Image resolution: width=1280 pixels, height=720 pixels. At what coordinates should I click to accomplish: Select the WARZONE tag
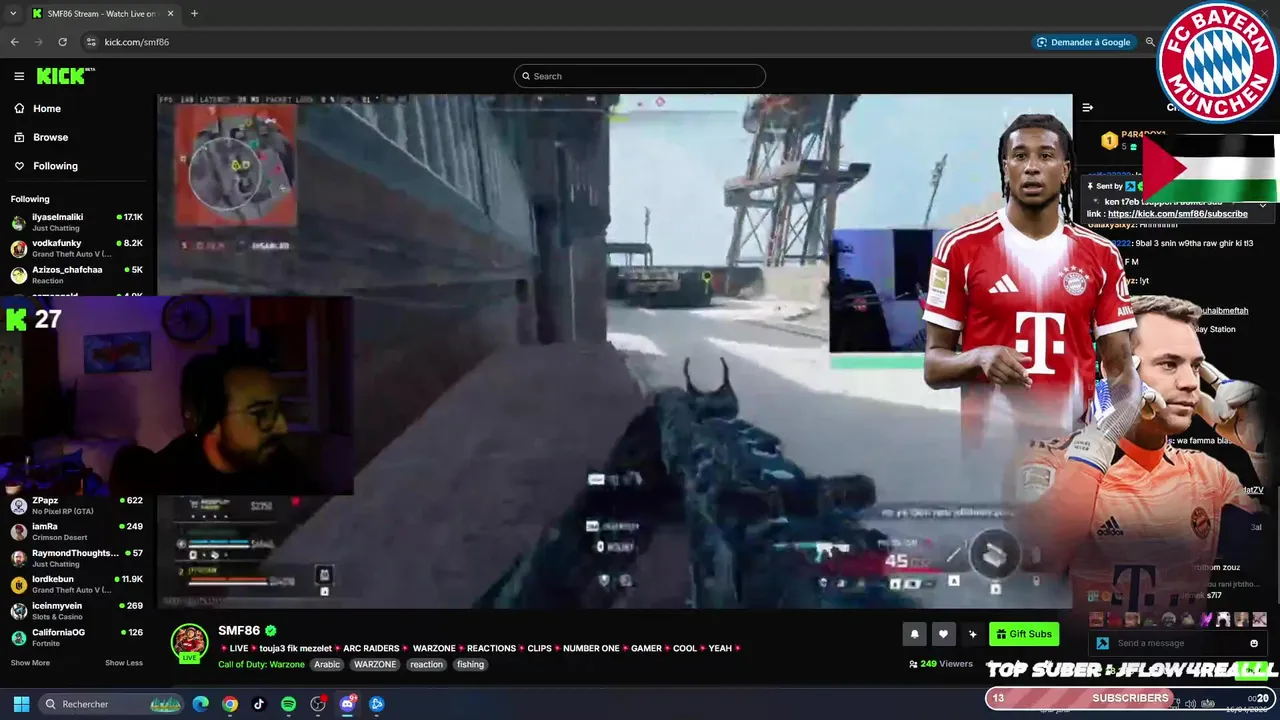375,664
